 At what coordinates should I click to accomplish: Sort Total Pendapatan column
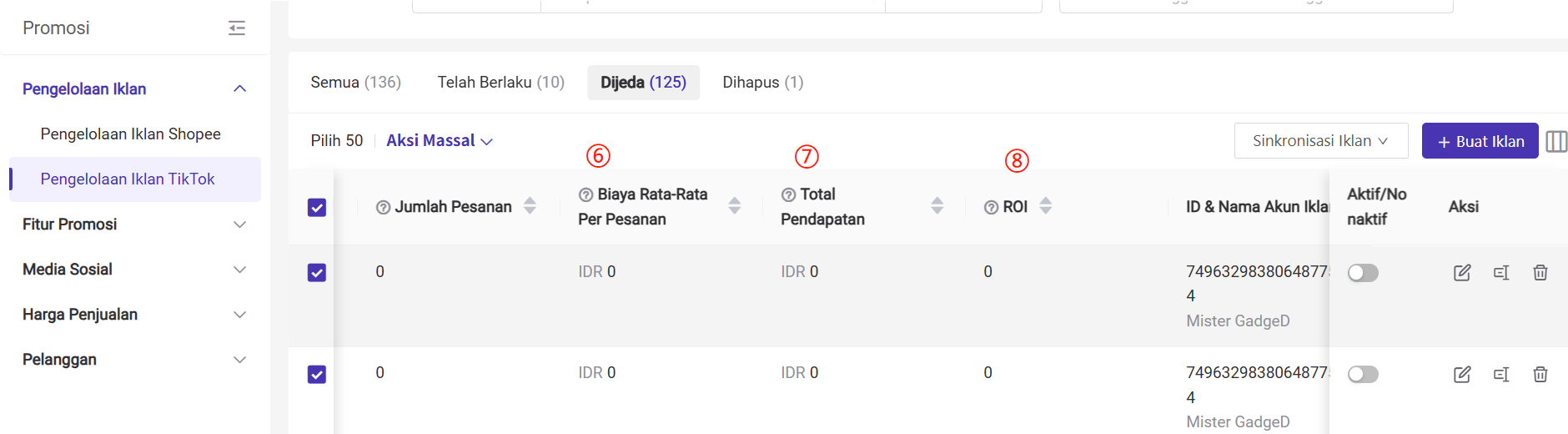coord(937,206)
